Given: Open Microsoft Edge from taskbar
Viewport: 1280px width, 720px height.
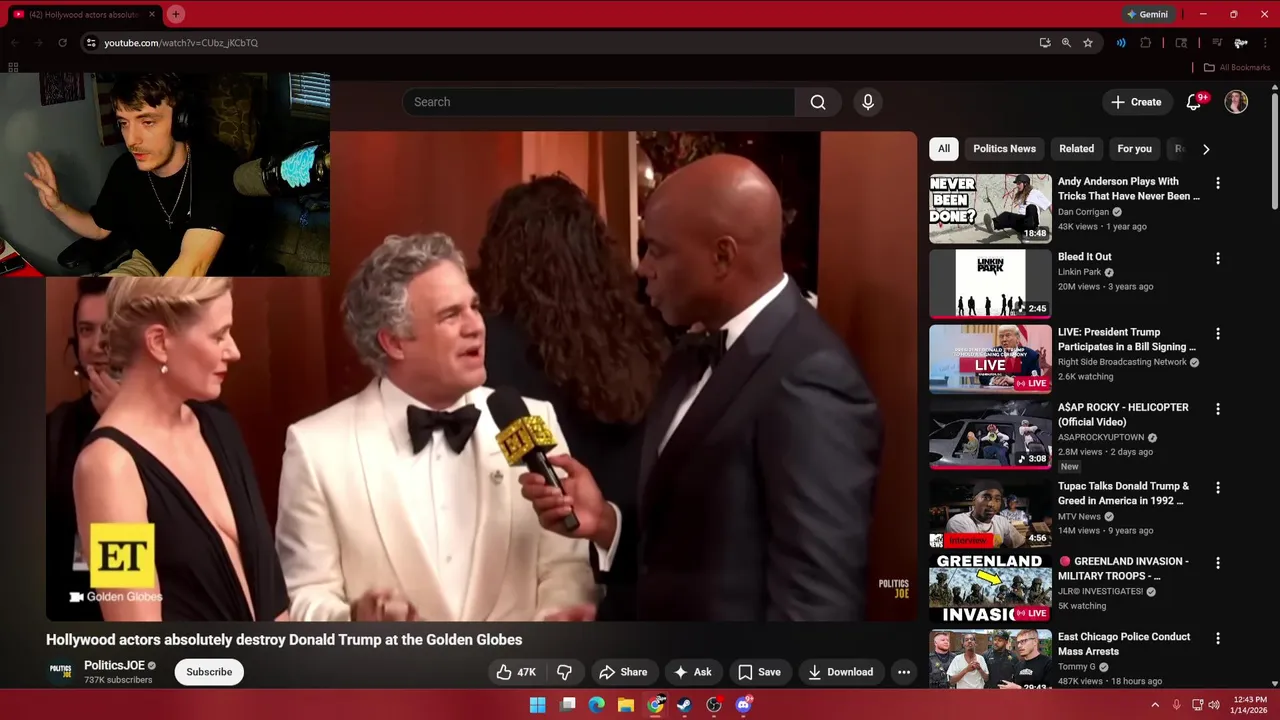Looking at the screenshot, I should pos(596,705).
